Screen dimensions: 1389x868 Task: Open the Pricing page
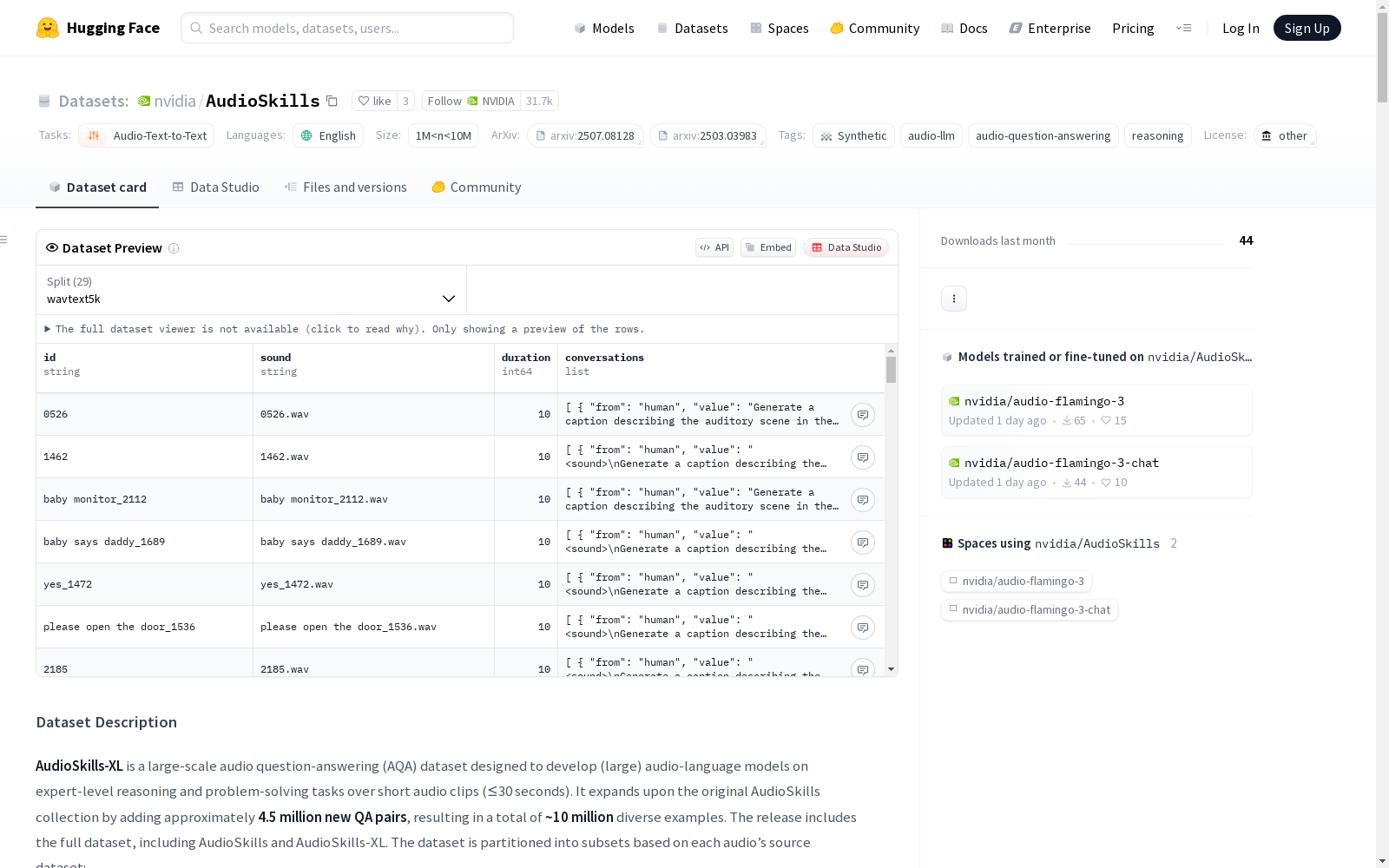point(1133,28)
